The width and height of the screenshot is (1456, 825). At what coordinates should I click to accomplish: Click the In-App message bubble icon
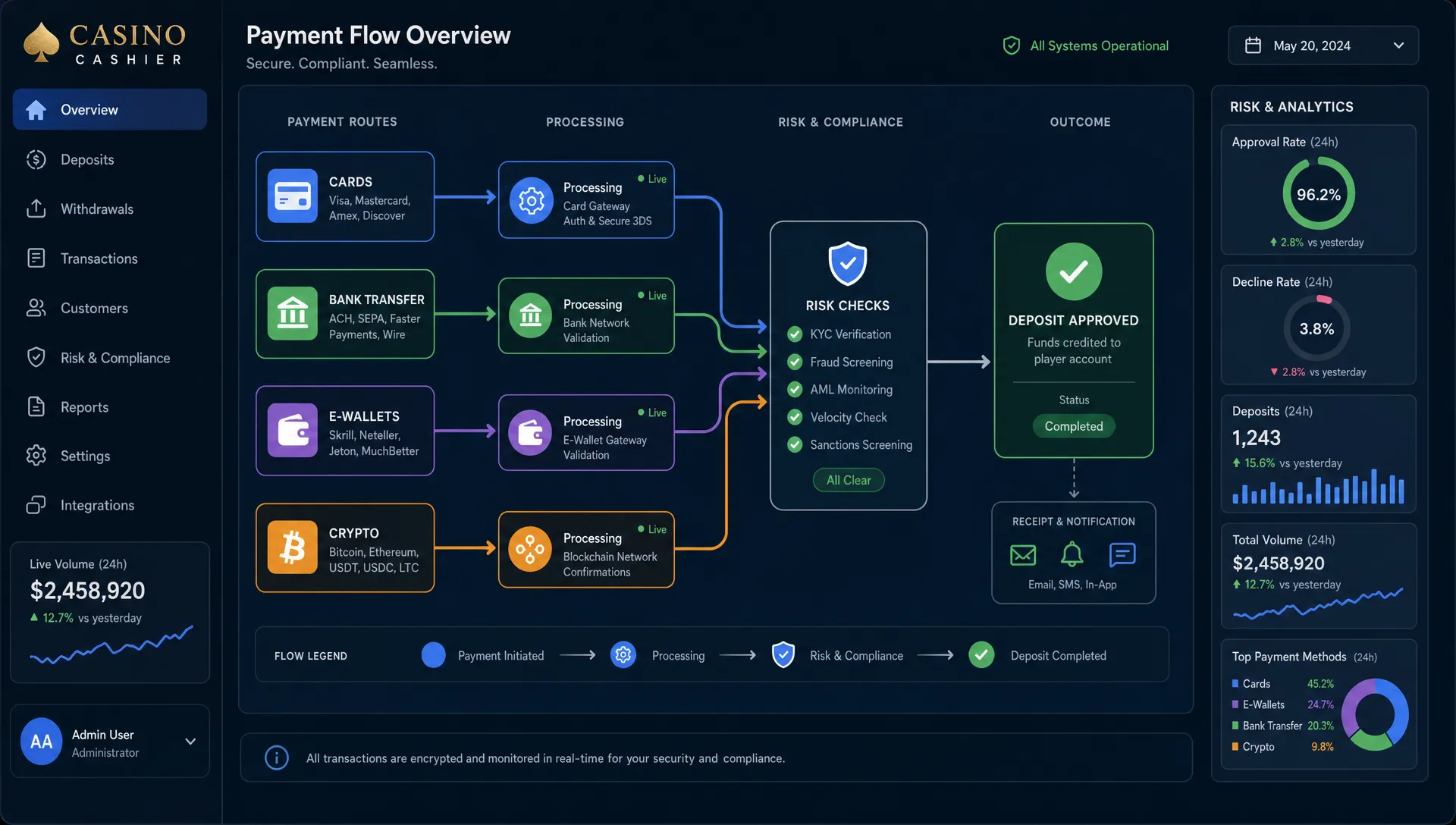coord(1122,555)
